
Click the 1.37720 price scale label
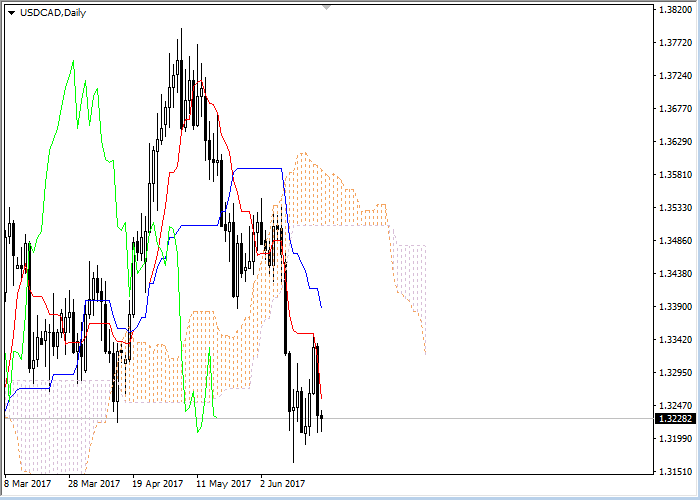pyautogui.click(x=675, y=42)
